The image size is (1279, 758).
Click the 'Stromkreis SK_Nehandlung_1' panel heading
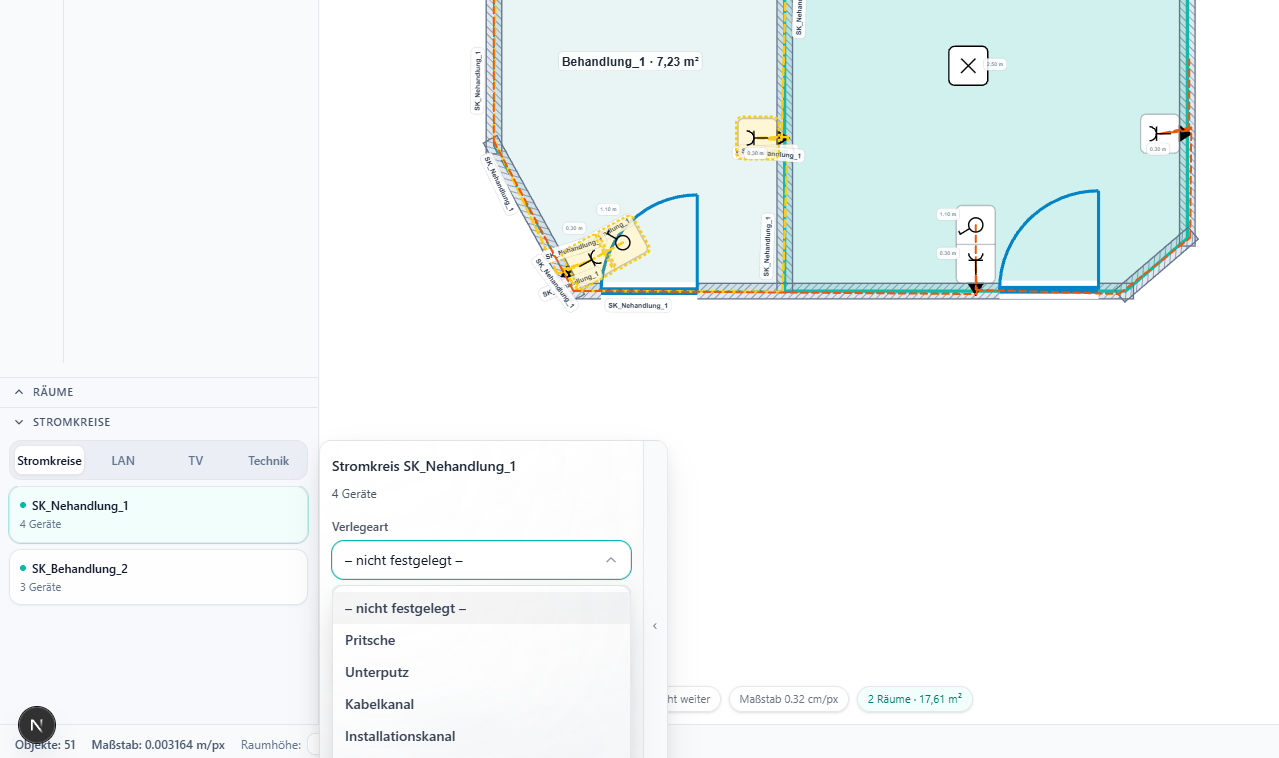[424, 466]
